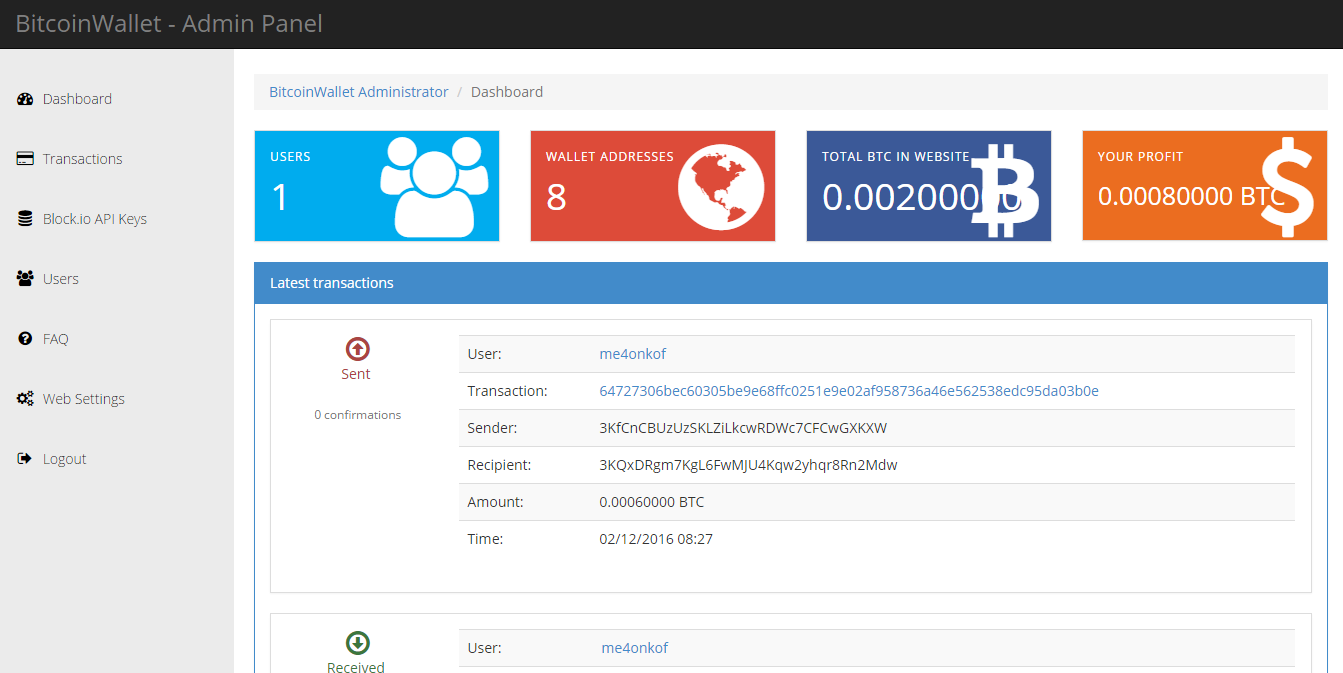Open the Users menu item
This screenshot has height=673, width=1343.
click(x=60, y=279)
